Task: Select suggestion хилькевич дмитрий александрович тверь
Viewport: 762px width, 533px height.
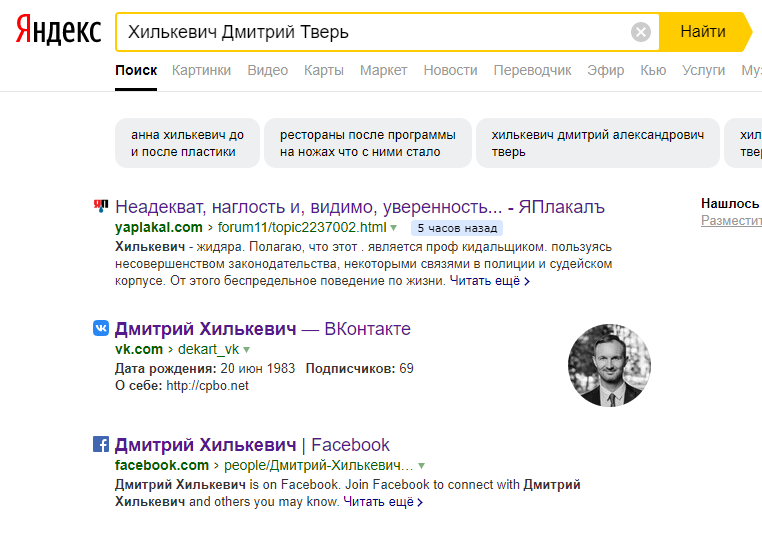Action: (597, 143)
